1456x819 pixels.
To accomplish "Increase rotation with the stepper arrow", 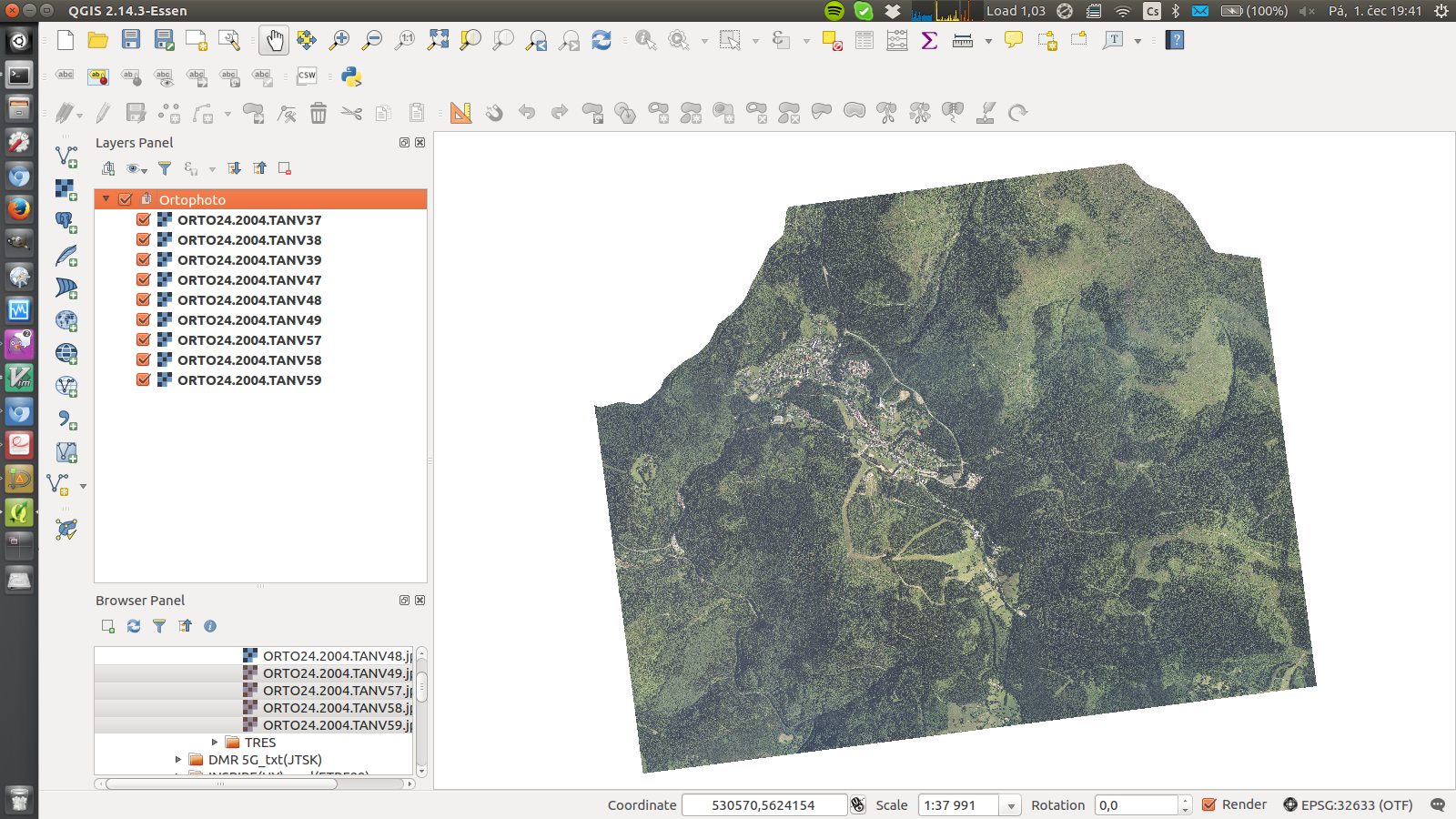I will click(x=1185, y=801).
